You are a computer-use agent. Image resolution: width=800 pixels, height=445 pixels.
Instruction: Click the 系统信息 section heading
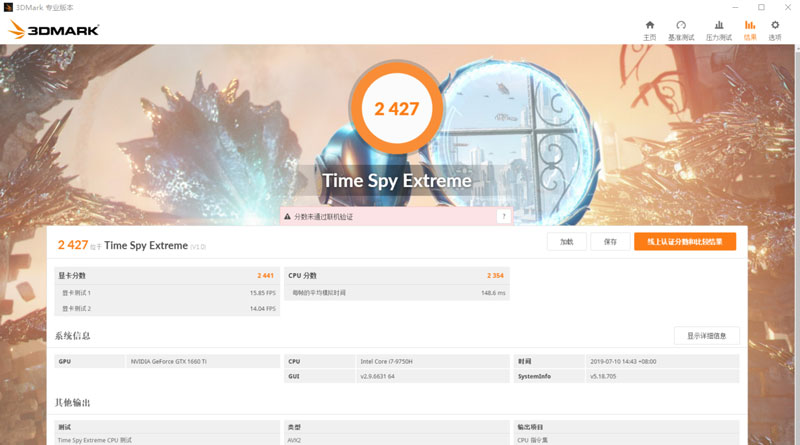pyautogui.click(x=72, y=336)
